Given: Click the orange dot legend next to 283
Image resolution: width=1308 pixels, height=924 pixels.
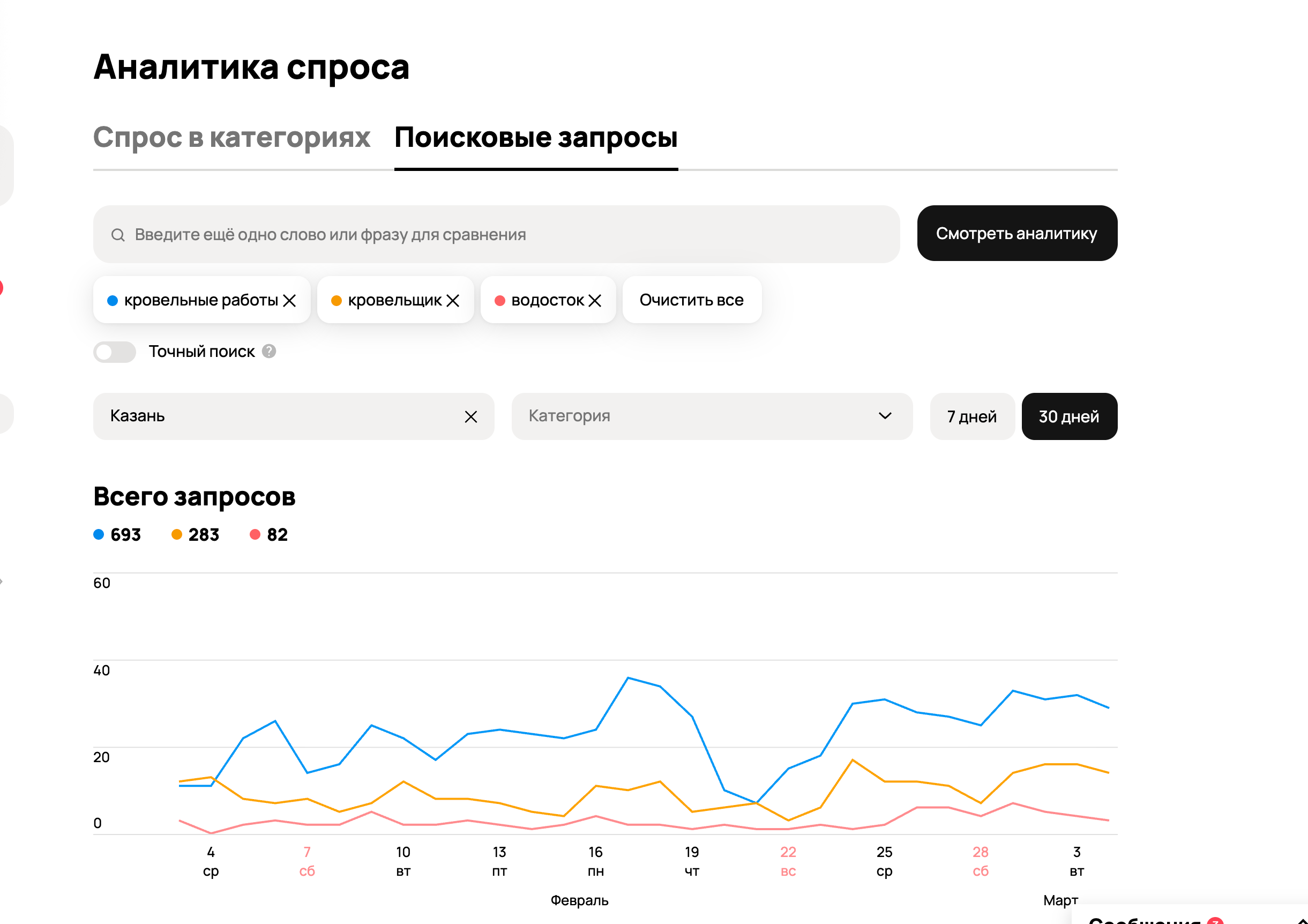Looking at the screenshot, I should coord(177,534).
